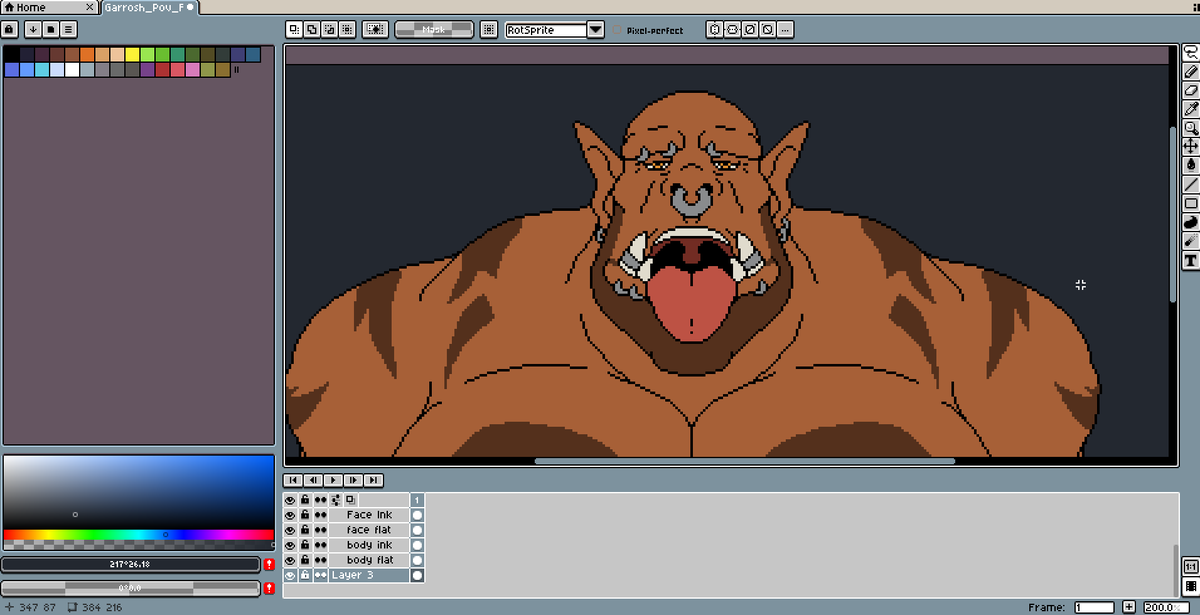Add a new frame with plus button
This screenshot has height=615, width=1200.
pyautogui.click(x=1129, y=607)
